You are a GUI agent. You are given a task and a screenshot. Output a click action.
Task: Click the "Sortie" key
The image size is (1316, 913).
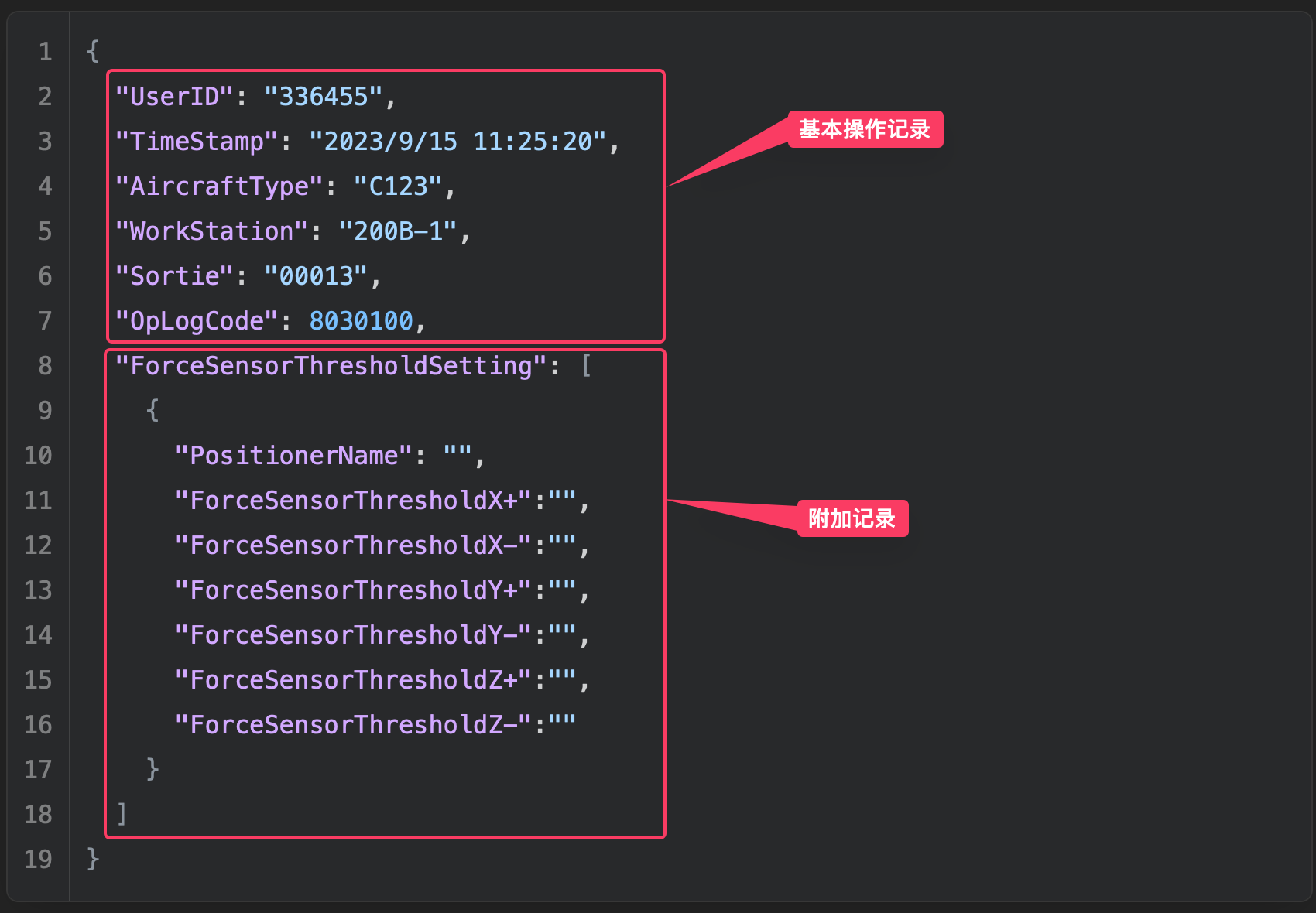coord(174,276)
